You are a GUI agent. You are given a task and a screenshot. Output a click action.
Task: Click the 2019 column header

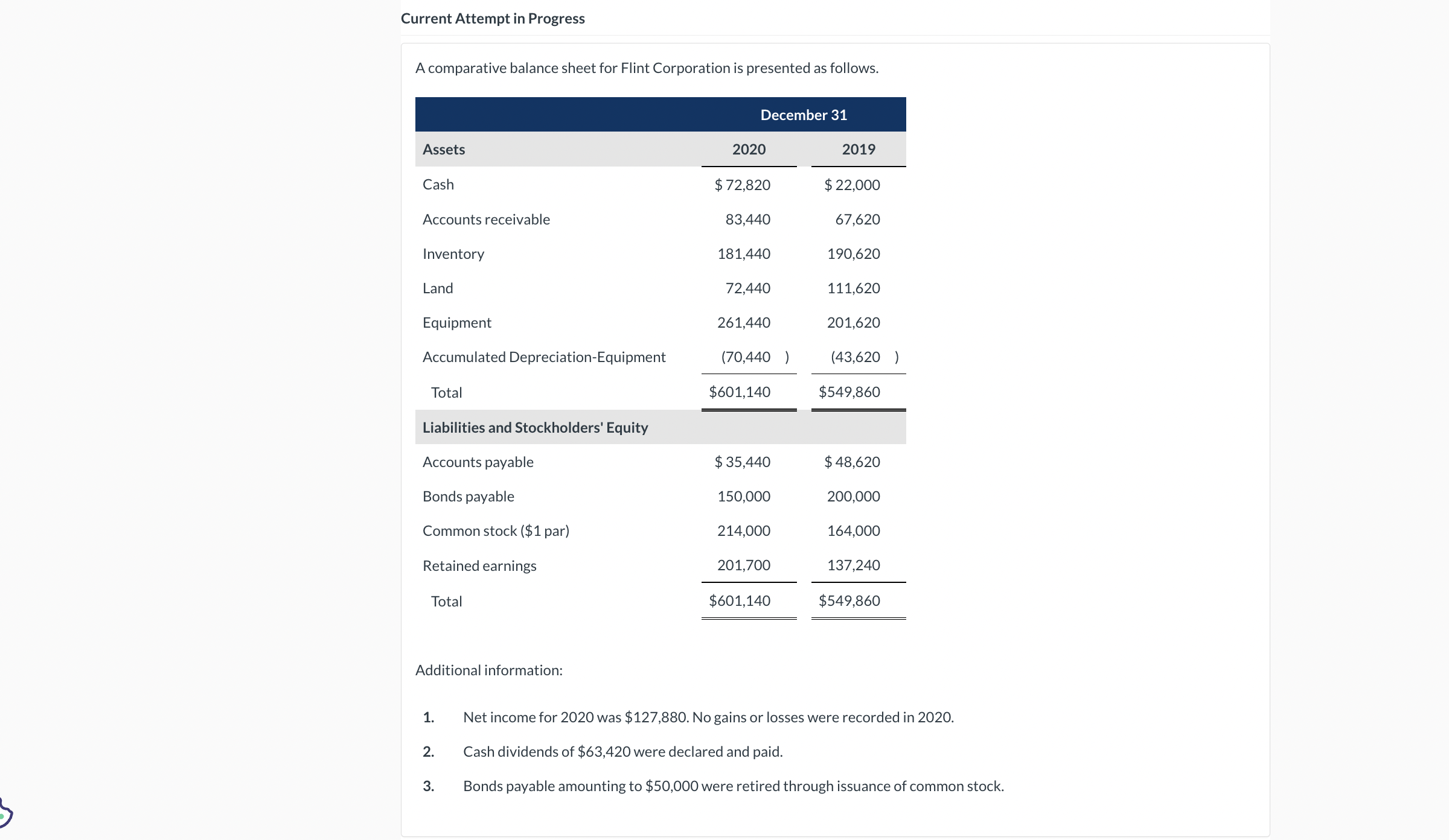(858, 149)
